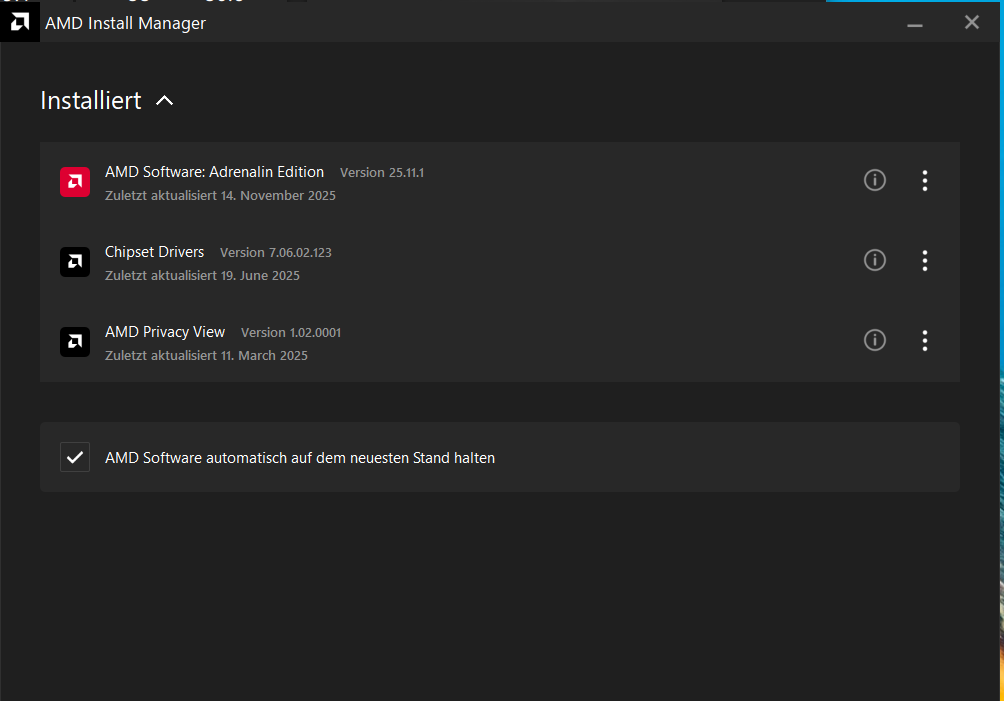Image resolution: width=1004 pixels, height=701 pixels.
Task: Open three-dot menu for Adrenalin Edition
Action: pyautogui.click(x=925, y=181)
